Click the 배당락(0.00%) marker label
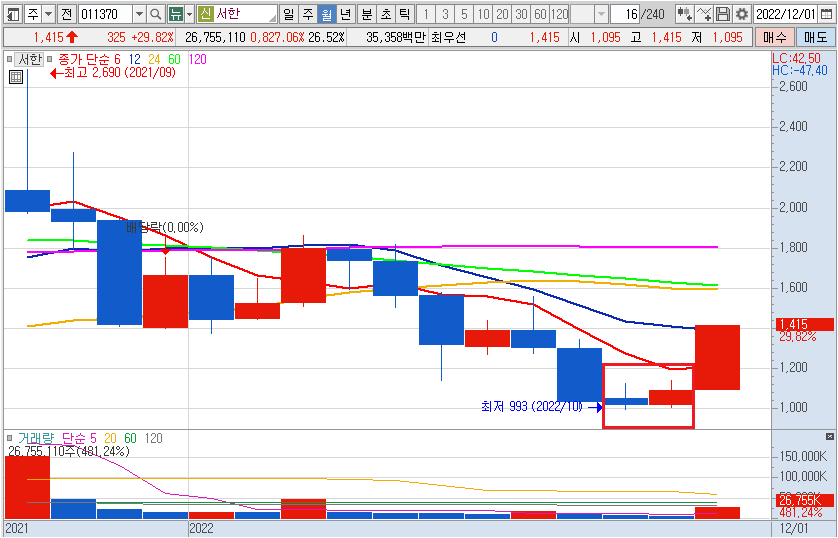Screen dimensions: 838x538 click(x=165, y=228)
